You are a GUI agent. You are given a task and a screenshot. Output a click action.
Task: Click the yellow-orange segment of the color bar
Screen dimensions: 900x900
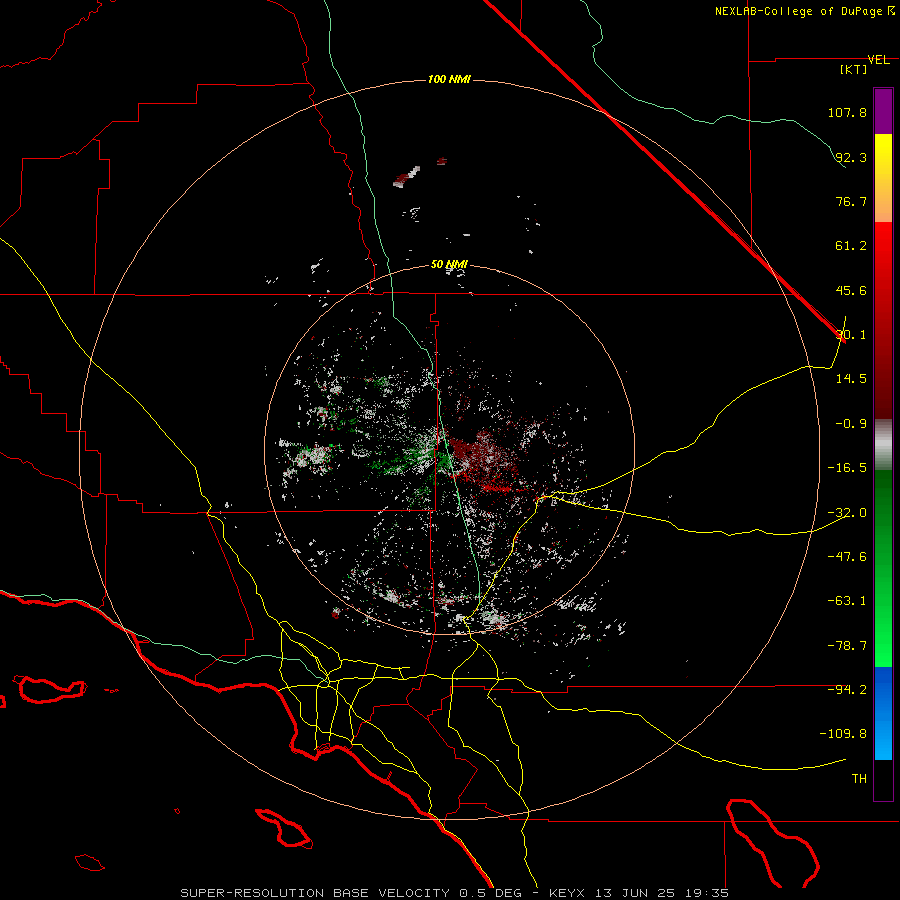pos(883,178)
